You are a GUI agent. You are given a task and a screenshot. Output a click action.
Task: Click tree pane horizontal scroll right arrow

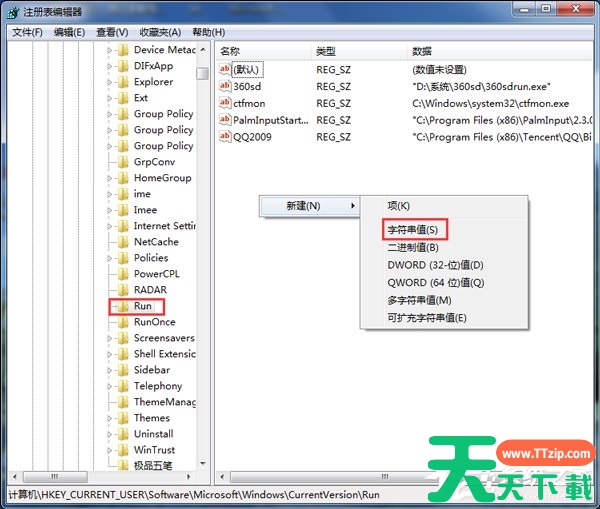click(x=188, y=477)
